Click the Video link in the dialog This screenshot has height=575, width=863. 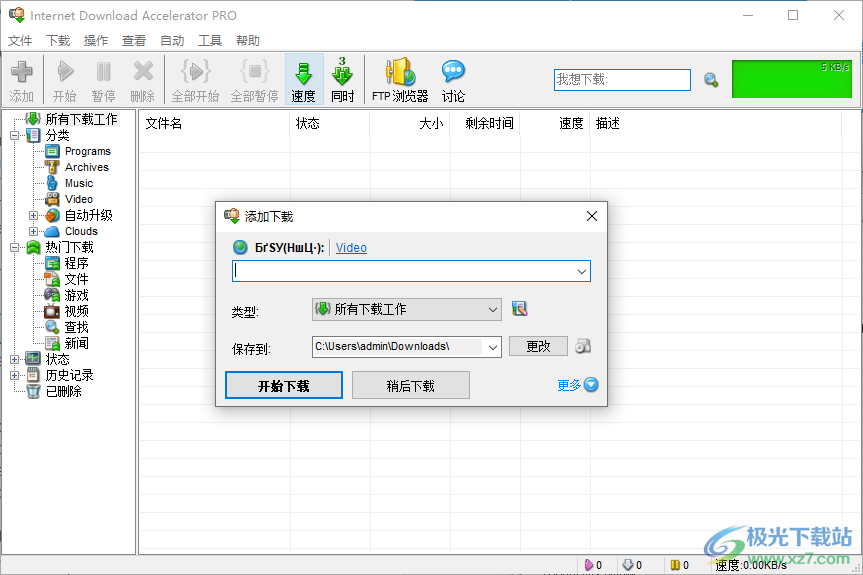(351, 248)
